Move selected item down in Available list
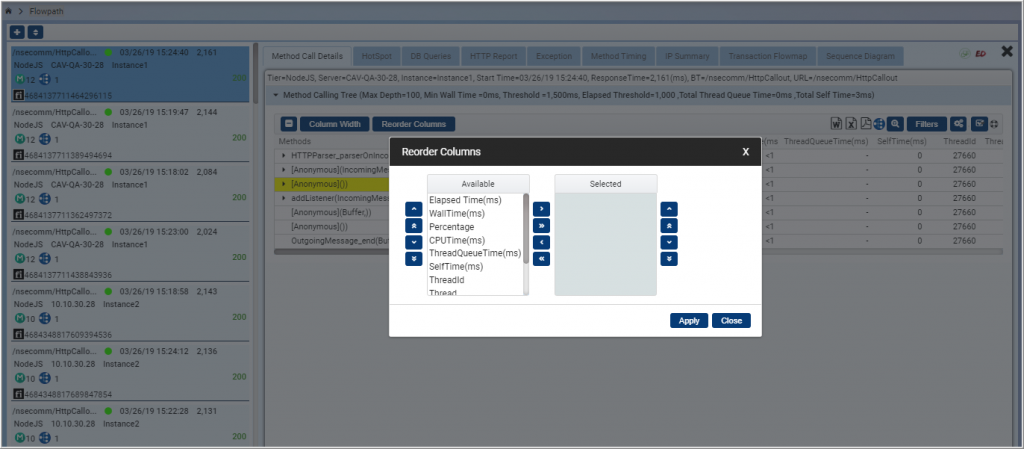This screenshot has width=1024, height=449. point(413,242)
